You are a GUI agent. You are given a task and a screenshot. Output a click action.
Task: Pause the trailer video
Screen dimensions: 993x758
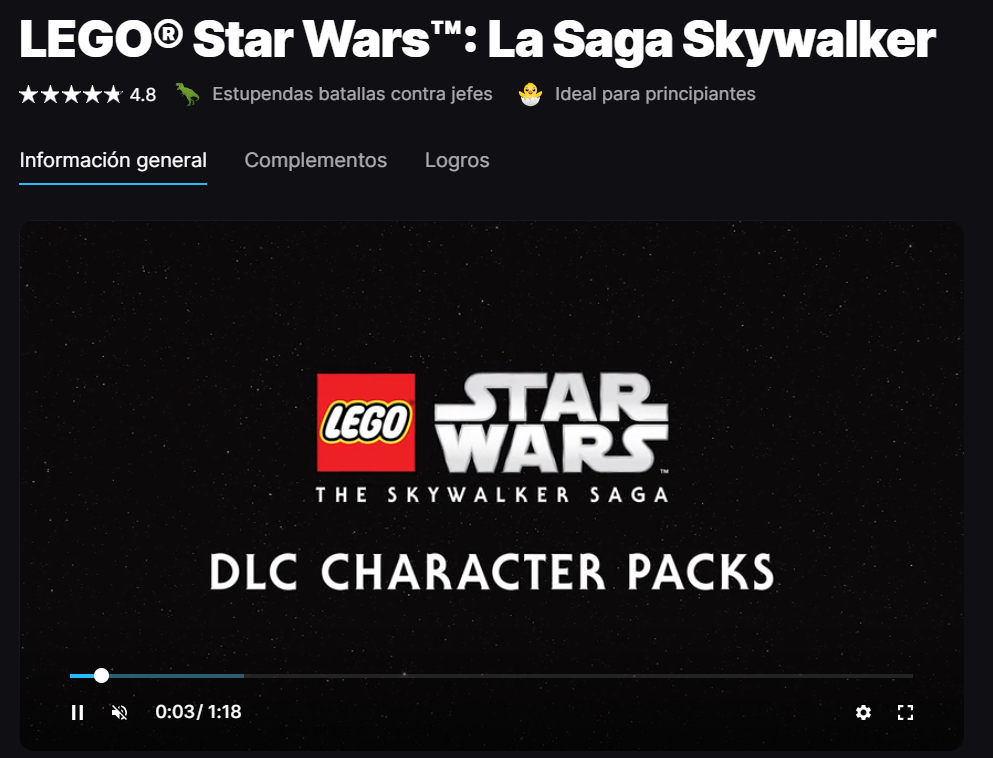(x=77, y=712)
